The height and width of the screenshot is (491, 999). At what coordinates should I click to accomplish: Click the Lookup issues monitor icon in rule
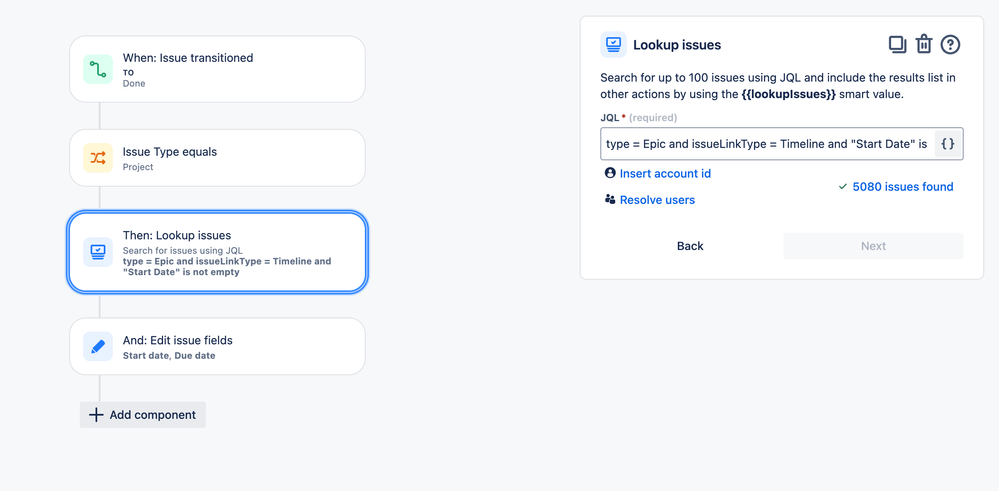[x=97, y=252]
